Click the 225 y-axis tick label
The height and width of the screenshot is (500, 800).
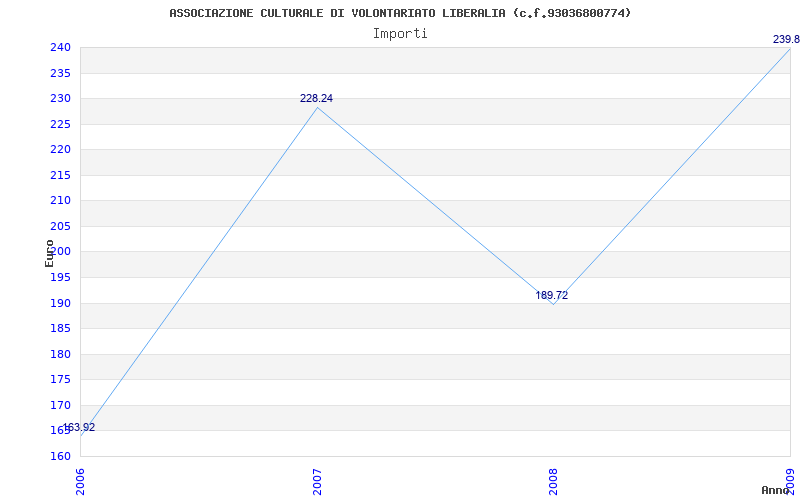pos(60,124)
